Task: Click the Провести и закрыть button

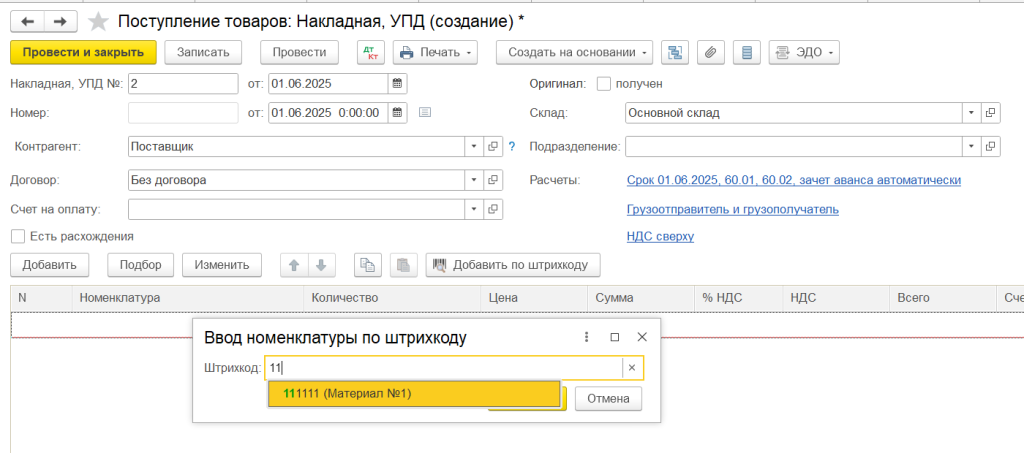Action: tap(83, 52)
